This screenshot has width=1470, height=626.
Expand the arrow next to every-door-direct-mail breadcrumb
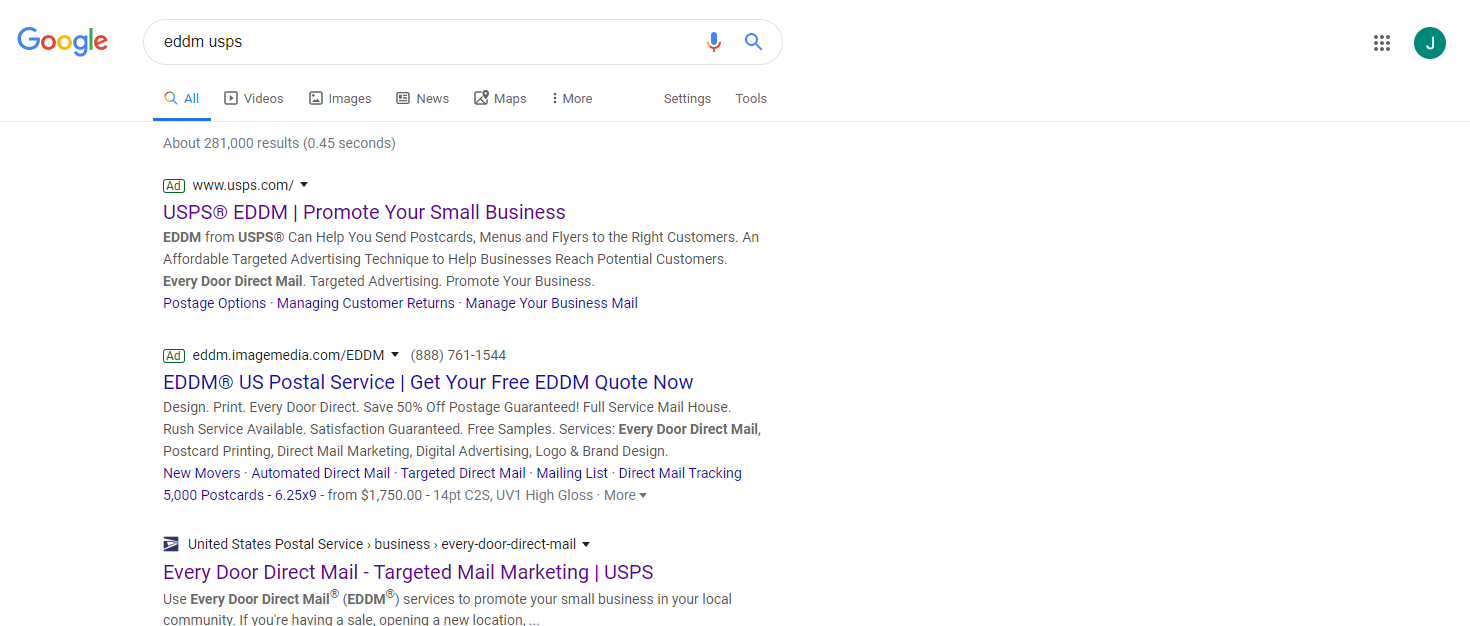click(x=586, y=544)
